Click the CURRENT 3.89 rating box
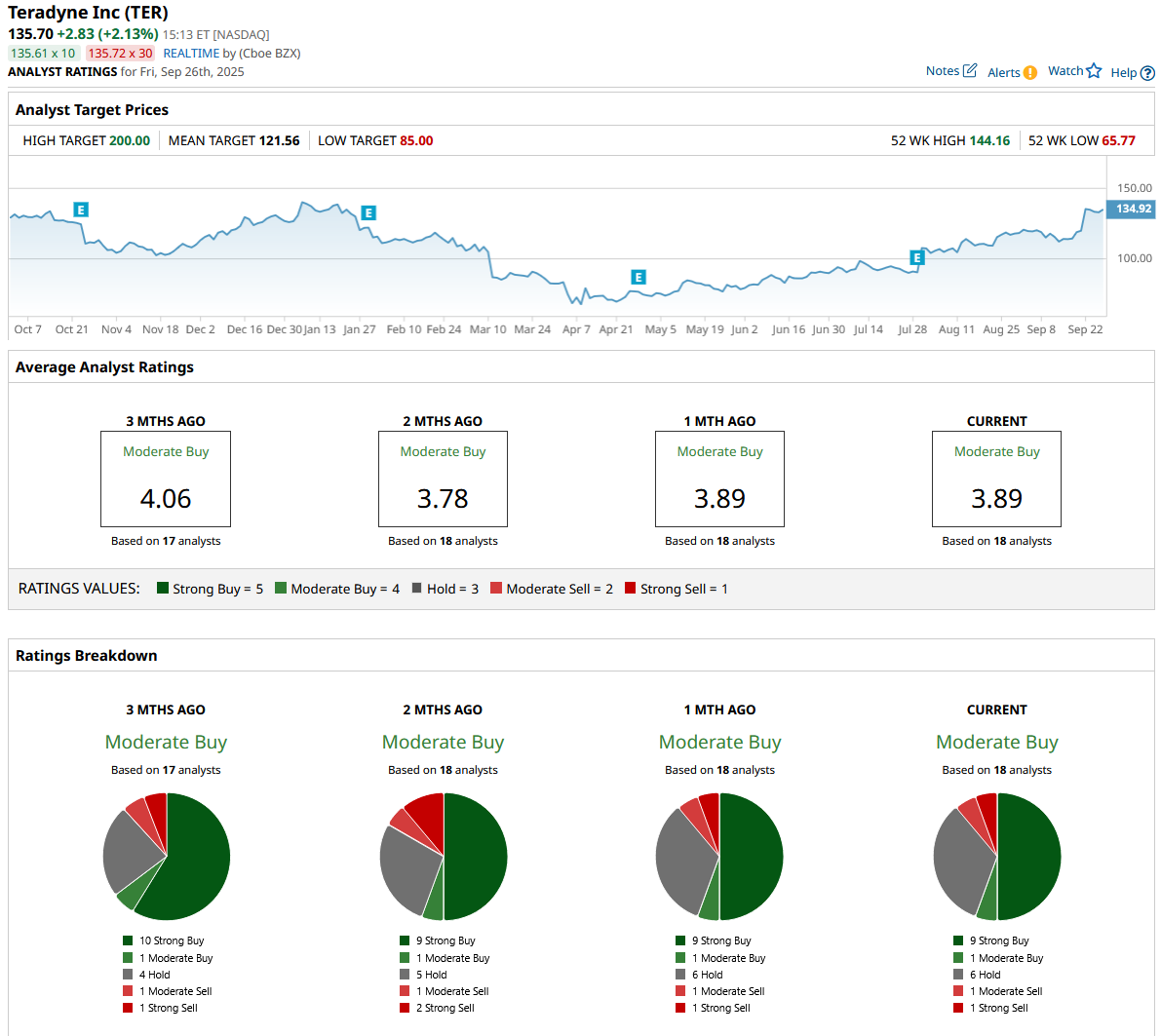The width and height of the screenshot is (1161, 1036). point(996,480)
